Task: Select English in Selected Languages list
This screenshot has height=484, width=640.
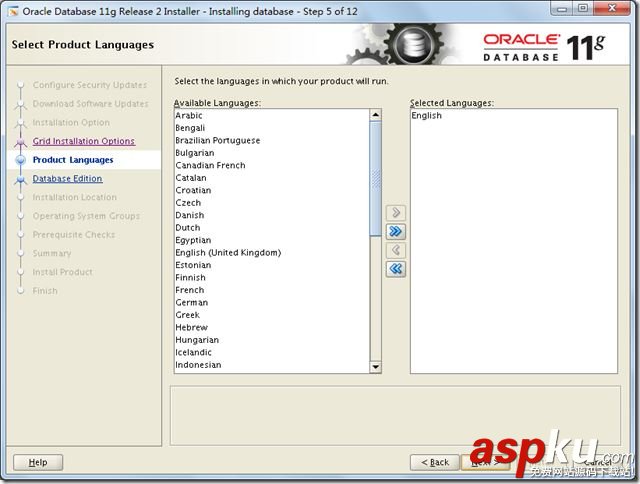Action: pyautogui.click(x=427, y=116)
